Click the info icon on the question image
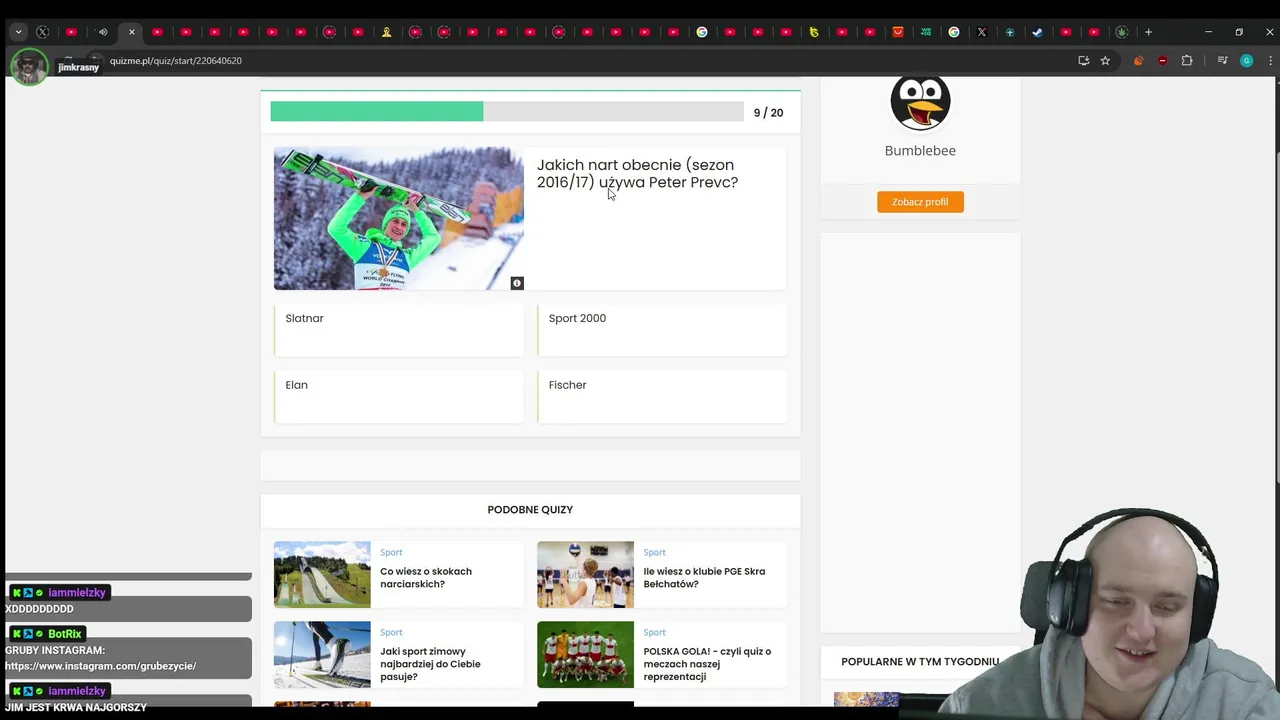This screenshot has height=720, width=1280. pyautogui.click(x=517, y=284)
